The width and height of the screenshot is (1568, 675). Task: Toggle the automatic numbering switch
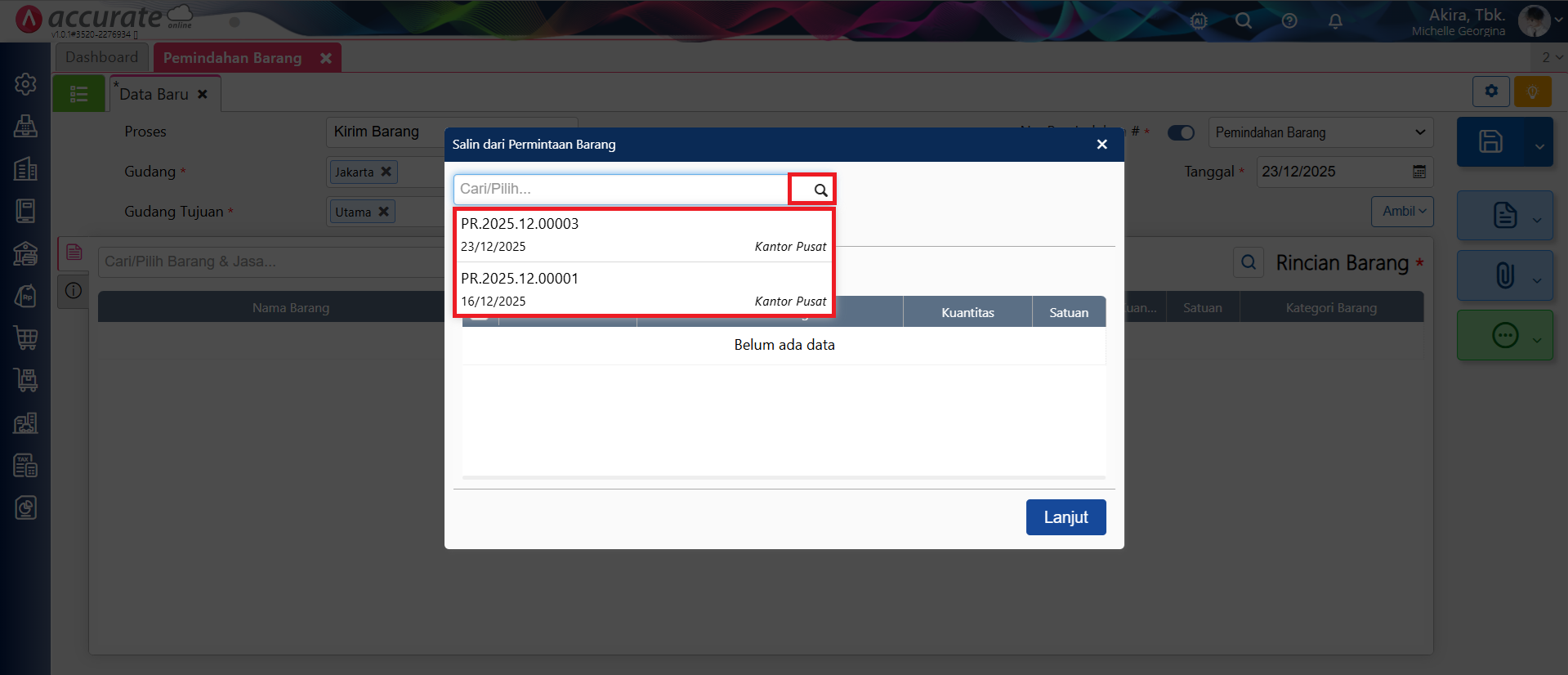[x=1181, y=132]
